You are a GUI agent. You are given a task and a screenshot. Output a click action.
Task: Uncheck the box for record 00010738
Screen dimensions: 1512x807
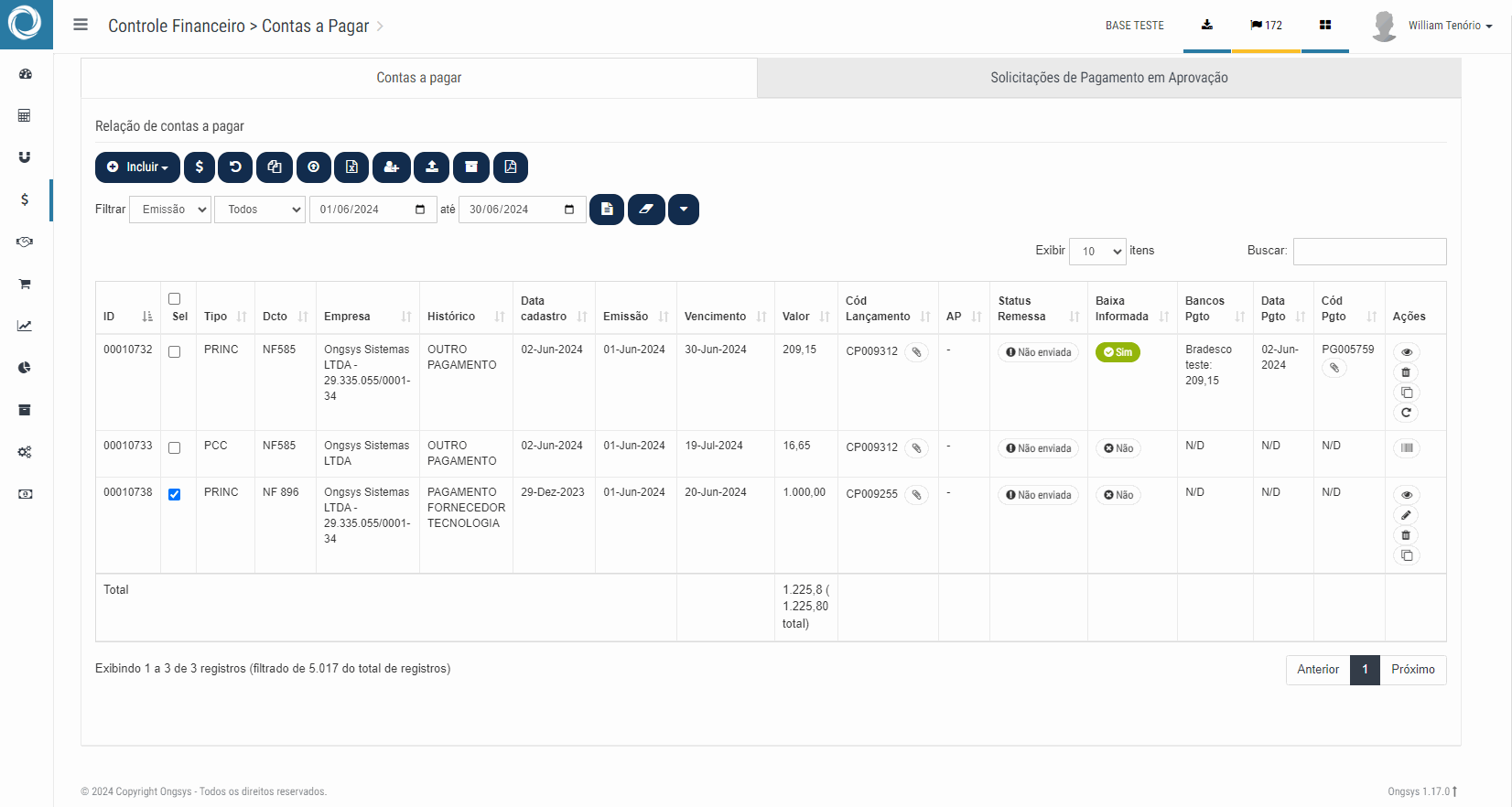coord(175,495)
